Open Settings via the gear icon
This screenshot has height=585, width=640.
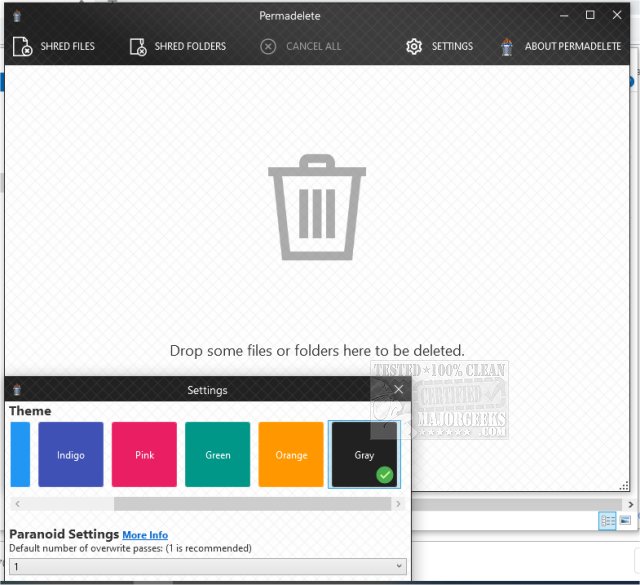tap(414, 47)
